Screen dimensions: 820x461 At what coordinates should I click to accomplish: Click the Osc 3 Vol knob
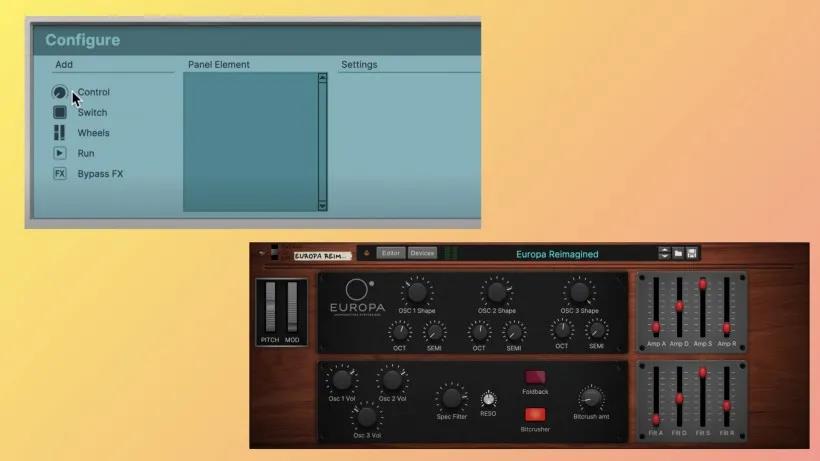tap(367, 417)
